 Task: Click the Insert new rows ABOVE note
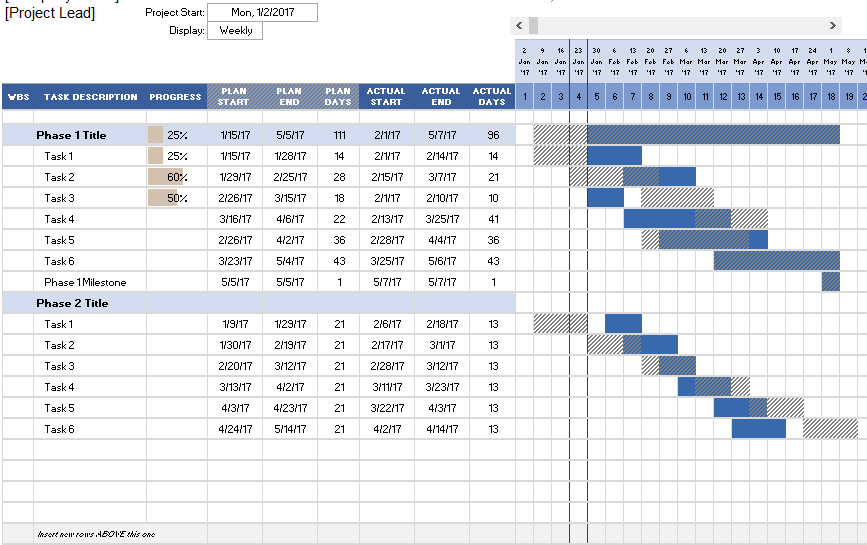[96, 534]
